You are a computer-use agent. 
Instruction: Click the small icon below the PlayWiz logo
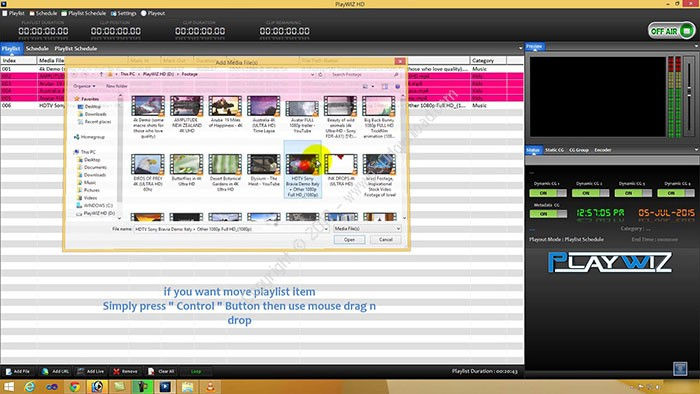tap(680, 369)
